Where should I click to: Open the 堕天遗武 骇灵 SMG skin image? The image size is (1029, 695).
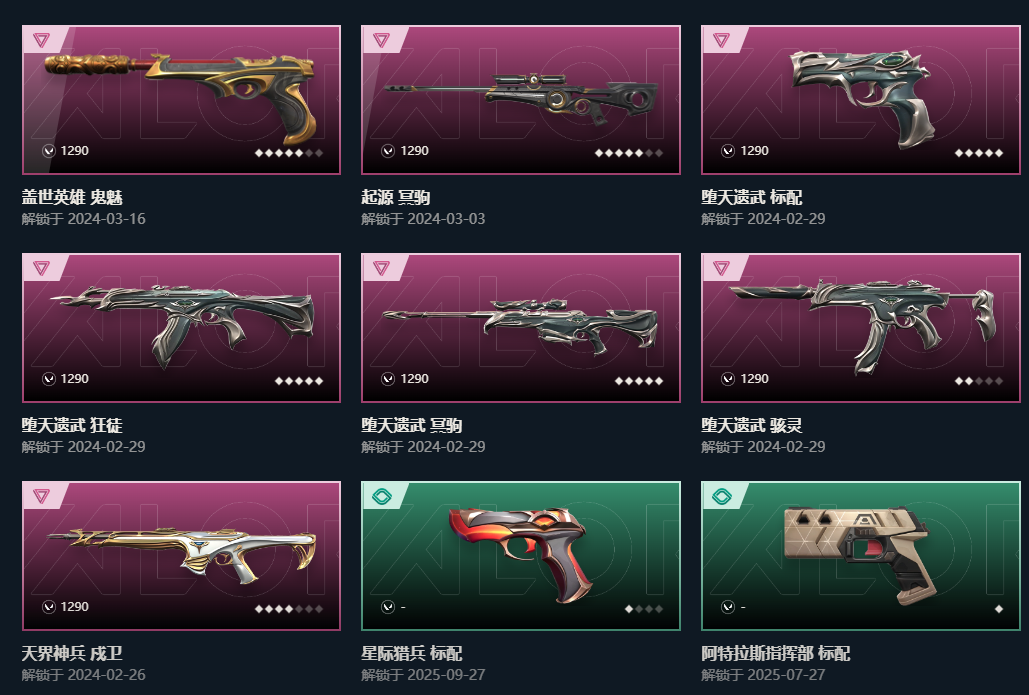click(862, 325)
